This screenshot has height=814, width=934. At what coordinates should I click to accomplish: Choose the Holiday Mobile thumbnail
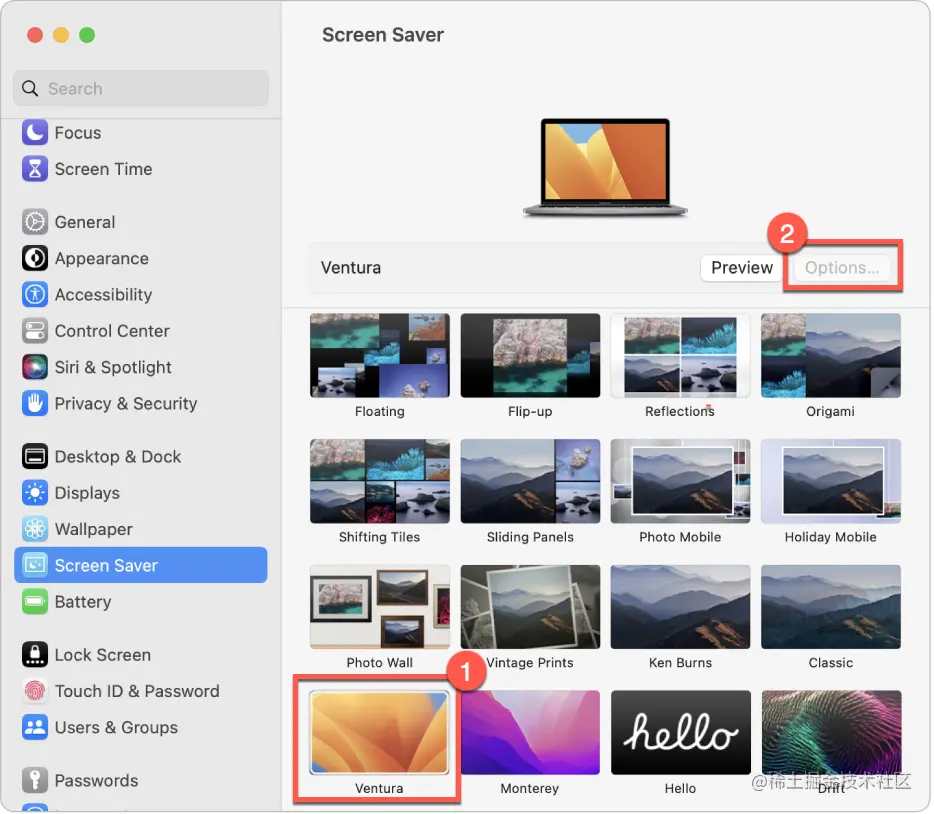pos(830,481)
